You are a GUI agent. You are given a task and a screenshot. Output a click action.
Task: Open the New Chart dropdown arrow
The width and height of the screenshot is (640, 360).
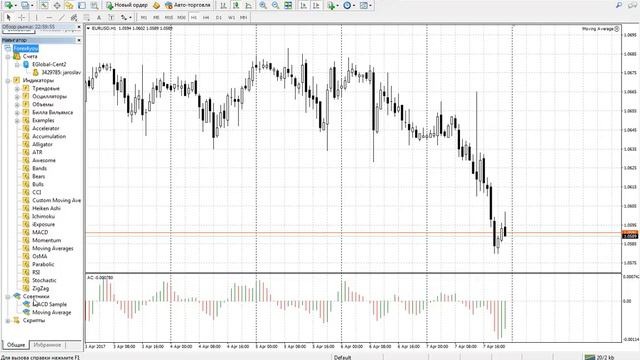click(x=16, y=6)
